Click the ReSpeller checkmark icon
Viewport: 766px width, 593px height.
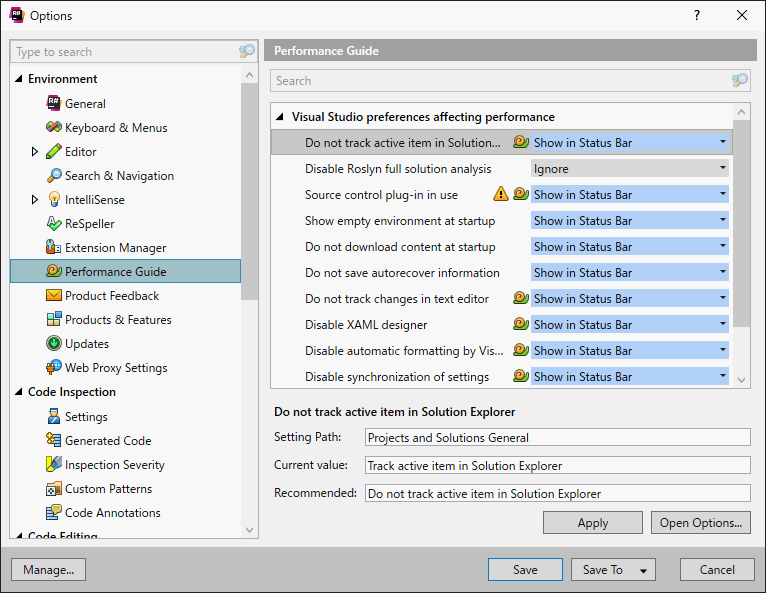54,224
